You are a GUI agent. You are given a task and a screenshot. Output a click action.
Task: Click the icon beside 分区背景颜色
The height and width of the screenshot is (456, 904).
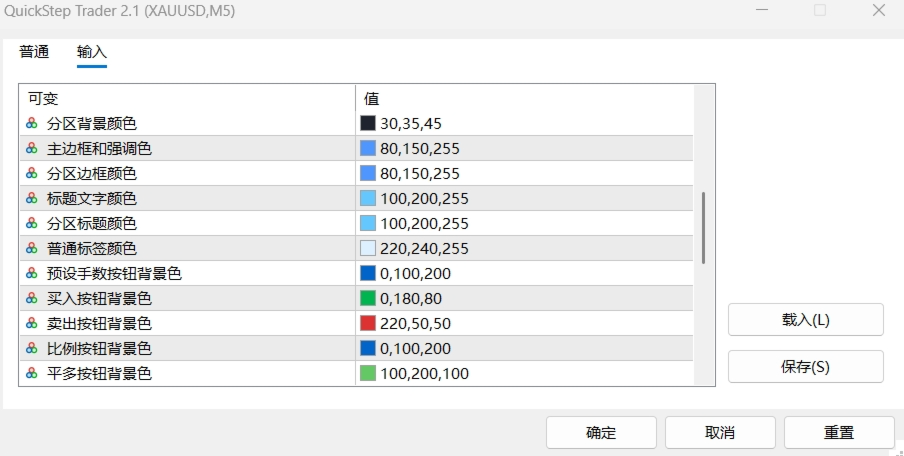pyautogui.click(x=32, y=124)
